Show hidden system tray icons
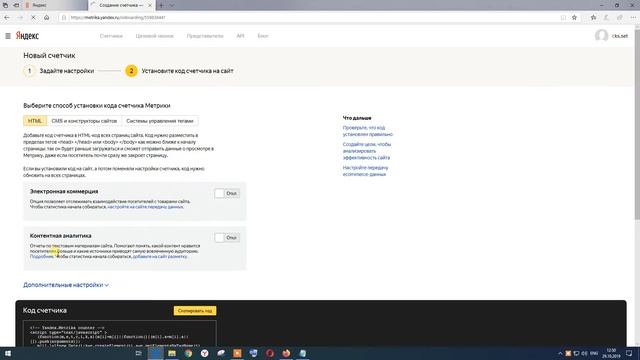The image size is (640, 360). (560, 353)
